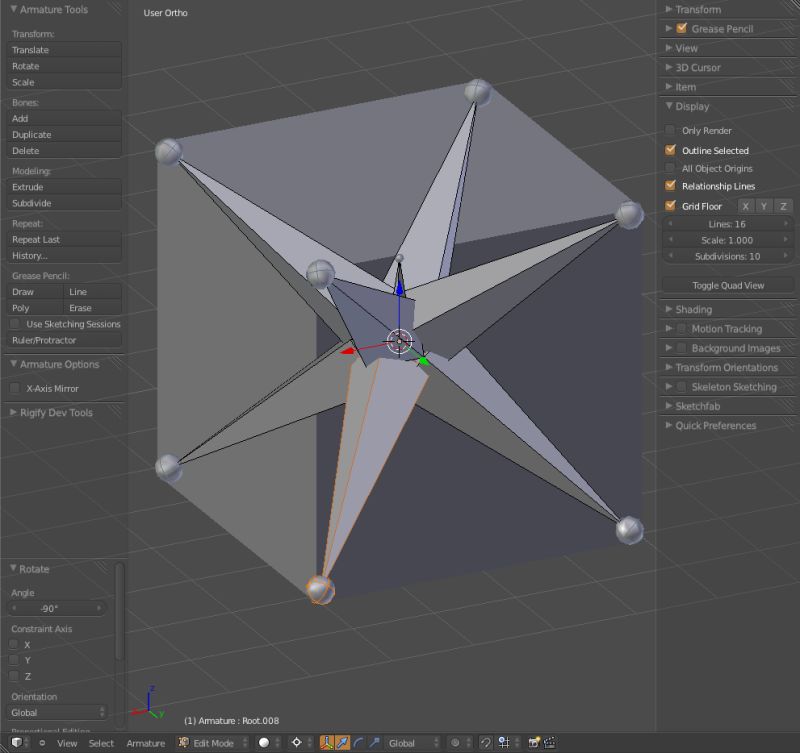Enable the Only Render checkbox

(x=669, y=130)
